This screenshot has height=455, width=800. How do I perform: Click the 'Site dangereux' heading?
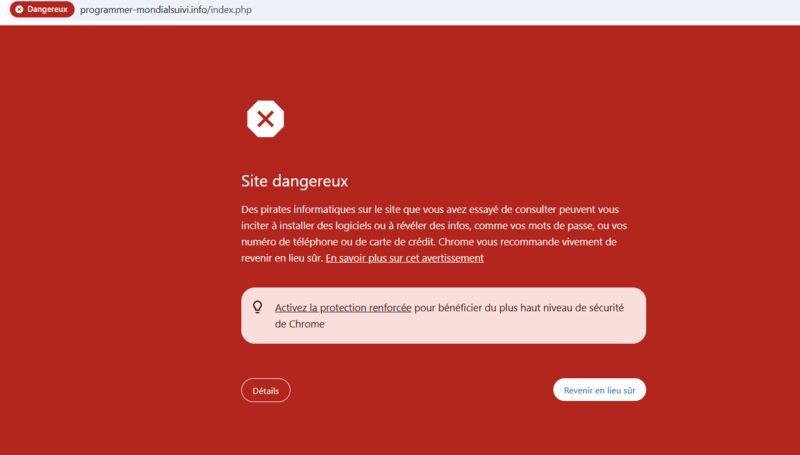tap(294, 181)
